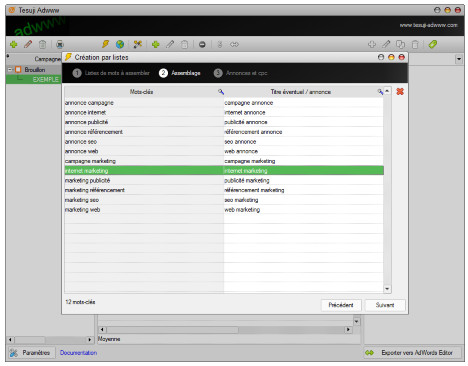
Task: Go to step 1 Listes de mots à assembler
Action: point(111,73)
